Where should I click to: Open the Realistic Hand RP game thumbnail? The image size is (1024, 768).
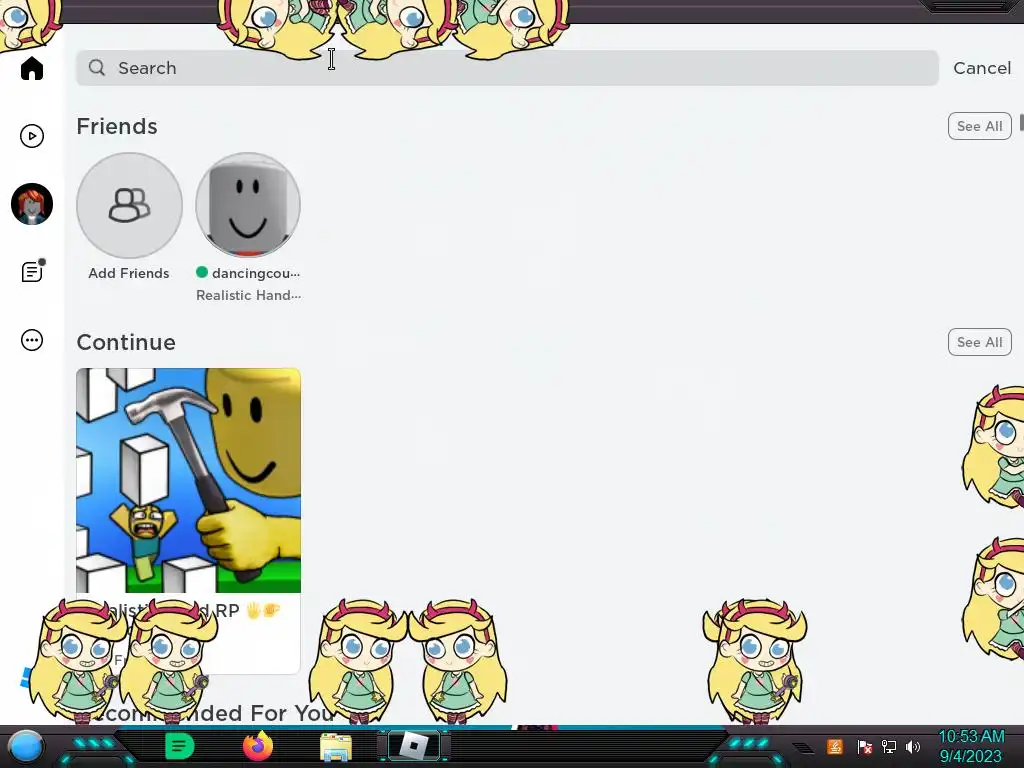click(x=189, y=481)
